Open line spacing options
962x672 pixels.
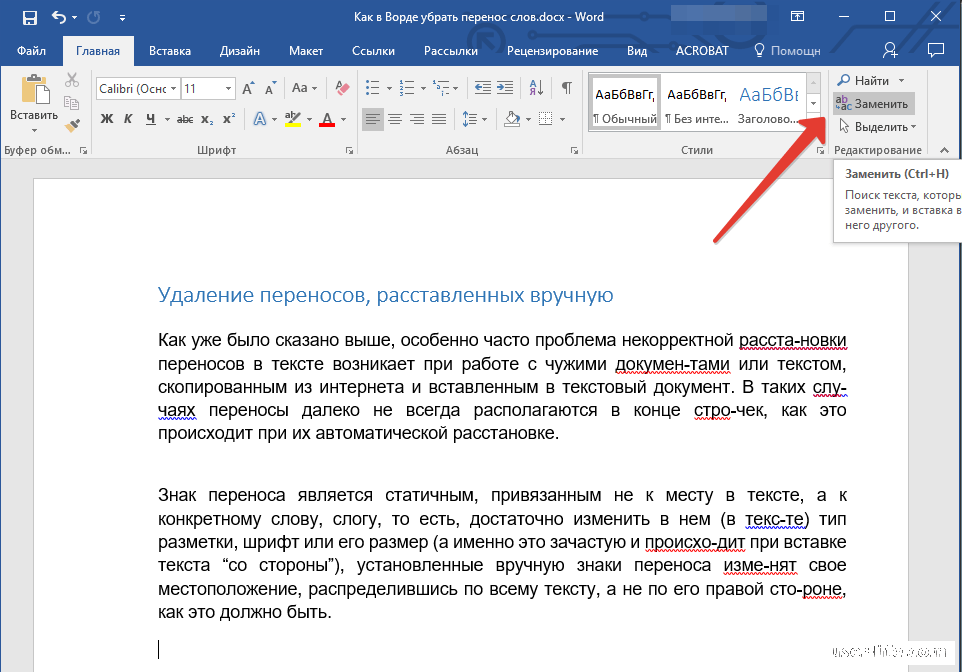pos(474,119)
